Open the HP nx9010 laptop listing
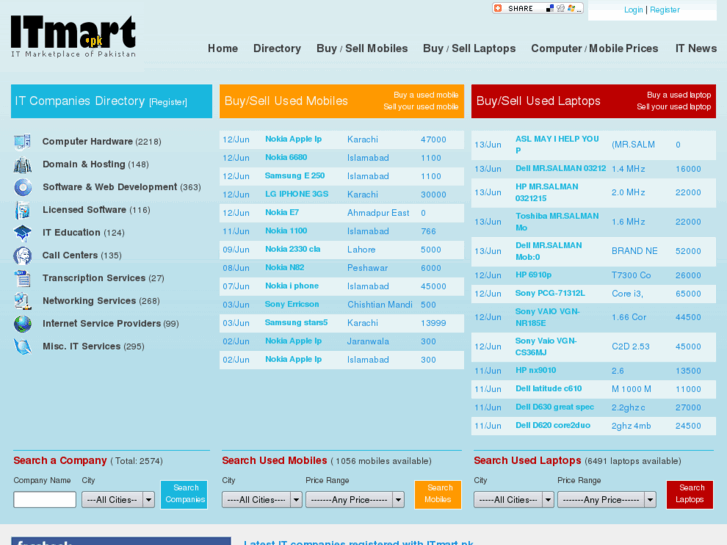This screenshot has height=545, width=727. 536,370
